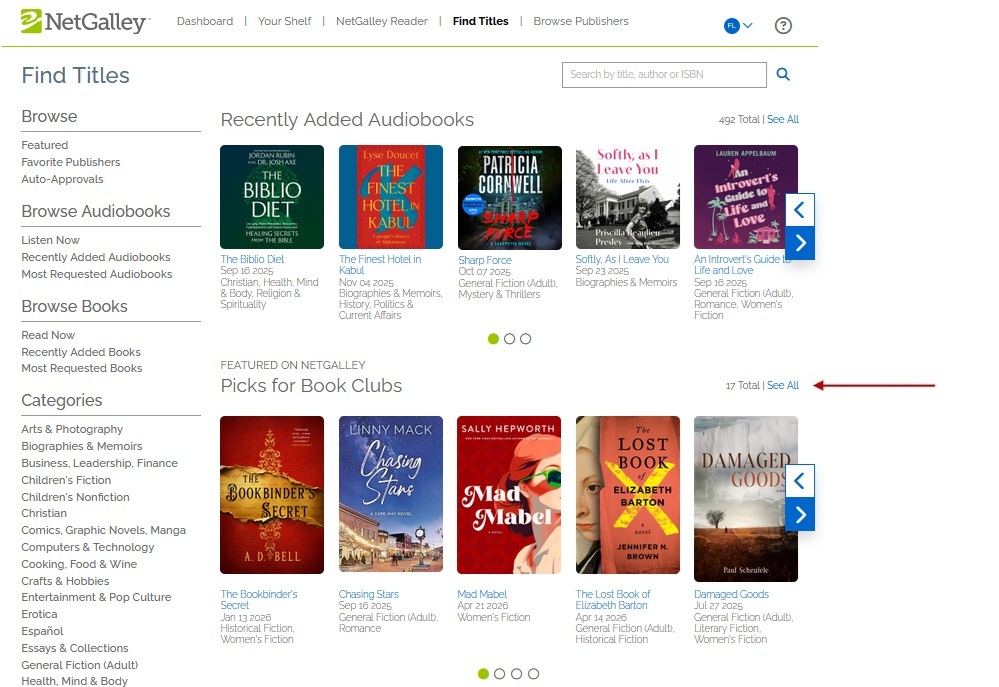Select first Book Clubs carousel dot
999x687 pixels.
(x=484, y=674)
